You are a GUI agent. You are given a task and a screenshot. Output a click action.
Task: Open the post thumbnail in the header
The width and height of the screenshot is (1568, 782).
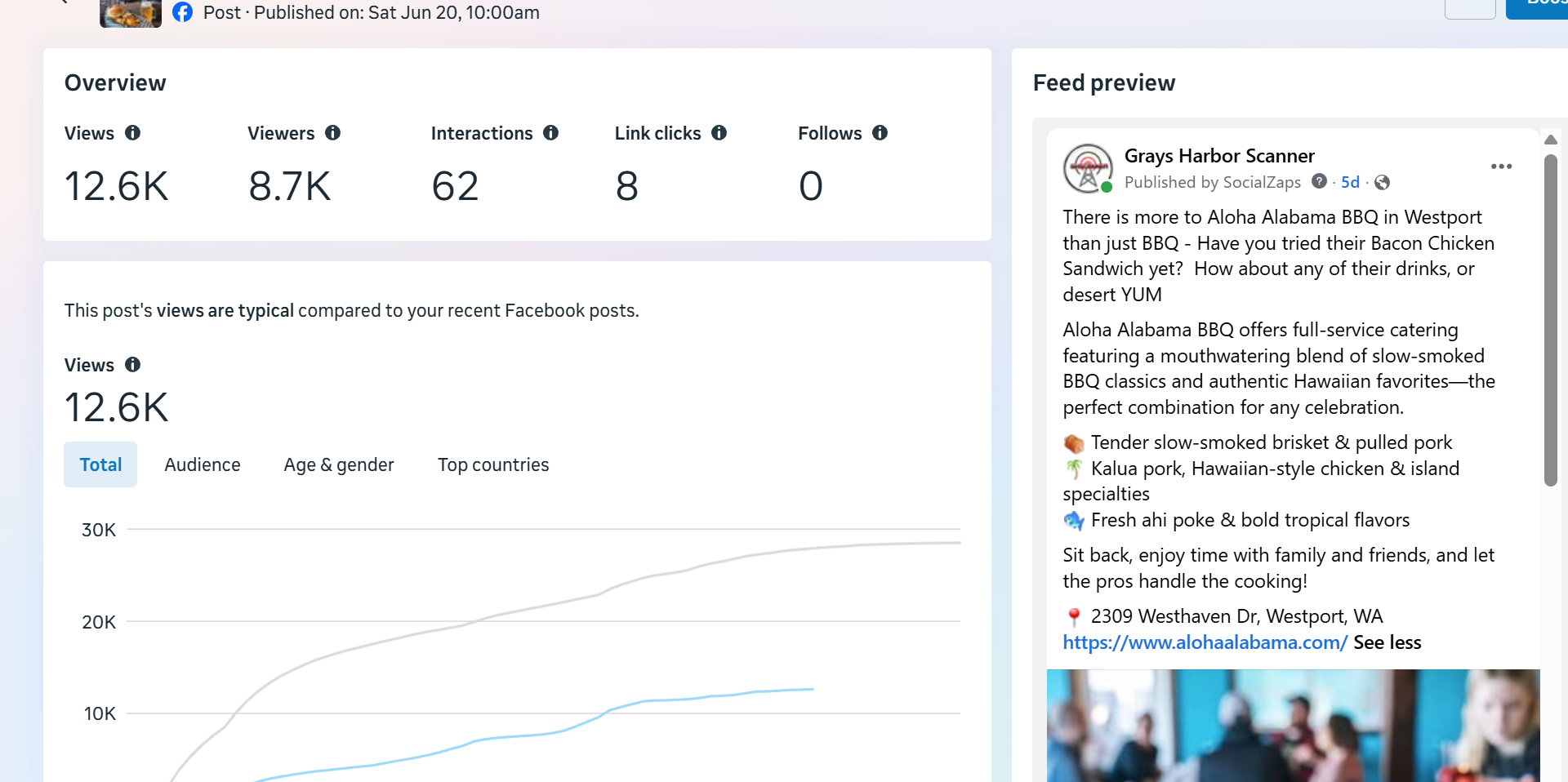(131, 13)
